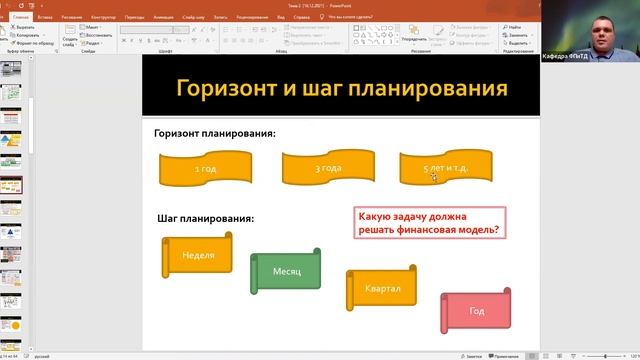
Task: Expand the shapes gallery More arrow
Action: 397,42
